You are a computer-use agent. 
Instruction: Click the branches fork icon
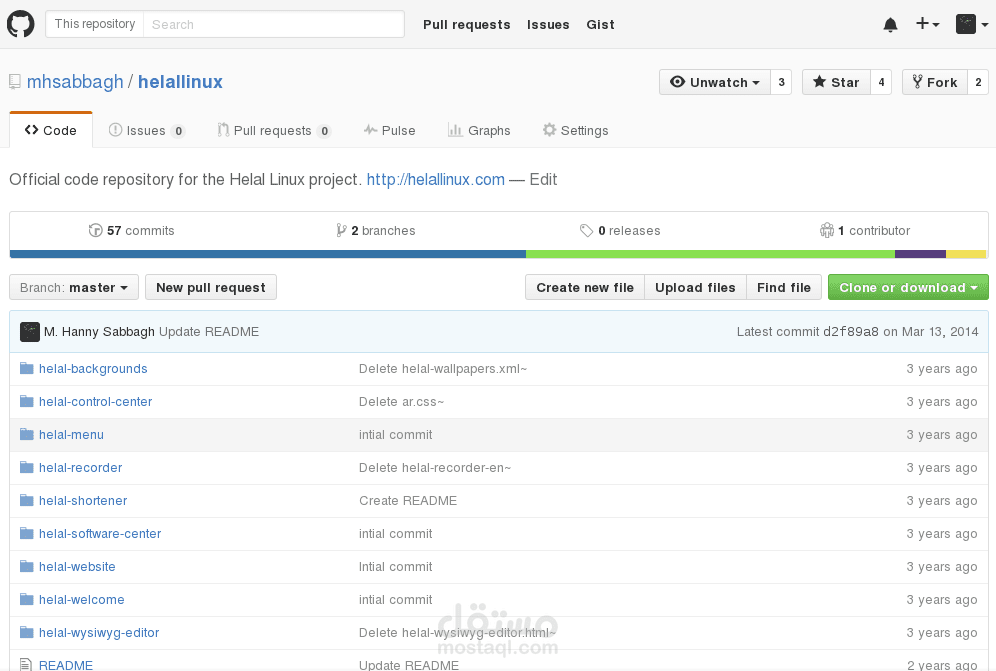pyautogui.click(x=342, y=231)
